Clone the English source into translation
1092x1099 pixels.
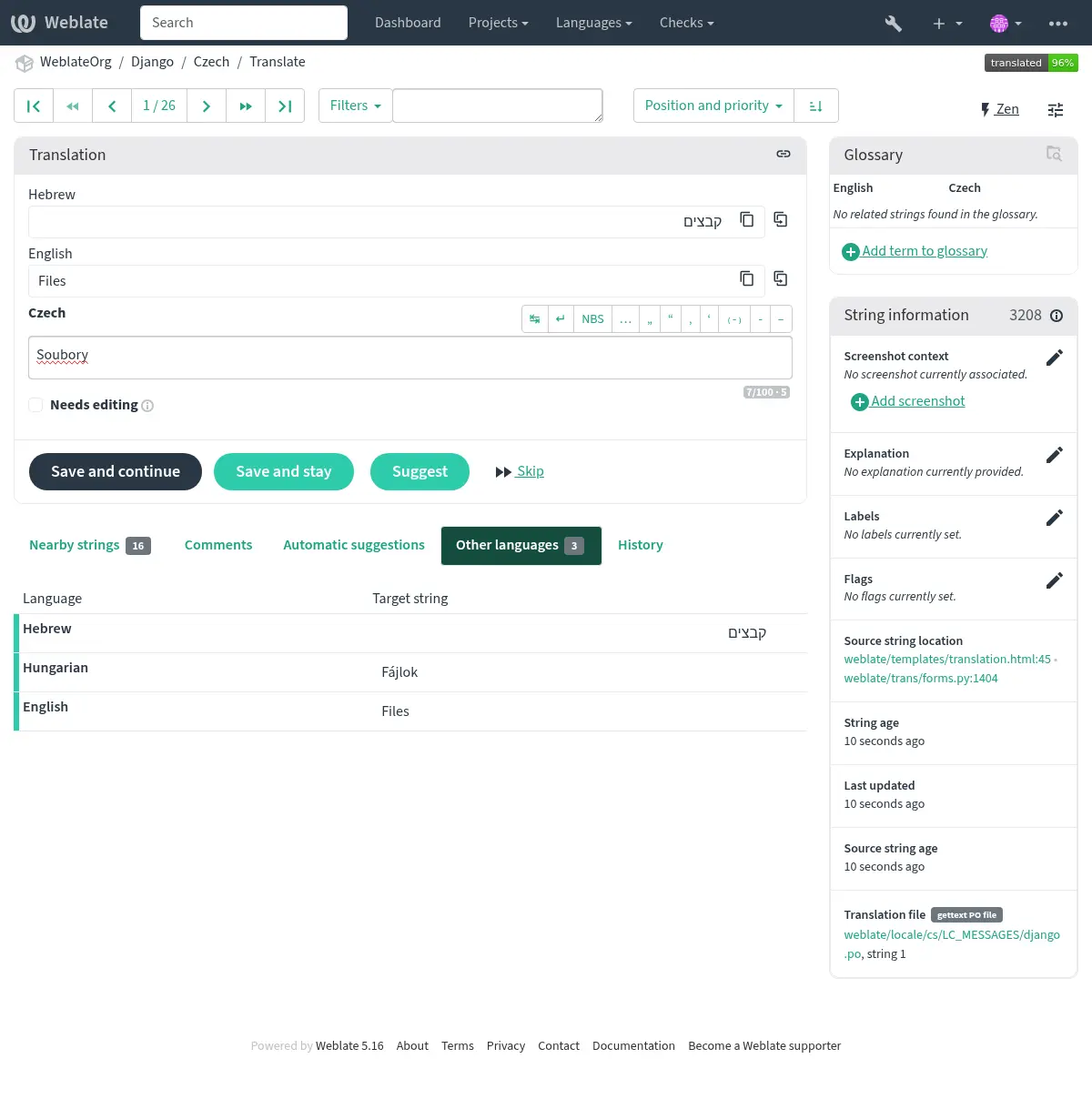pos(780,279)
